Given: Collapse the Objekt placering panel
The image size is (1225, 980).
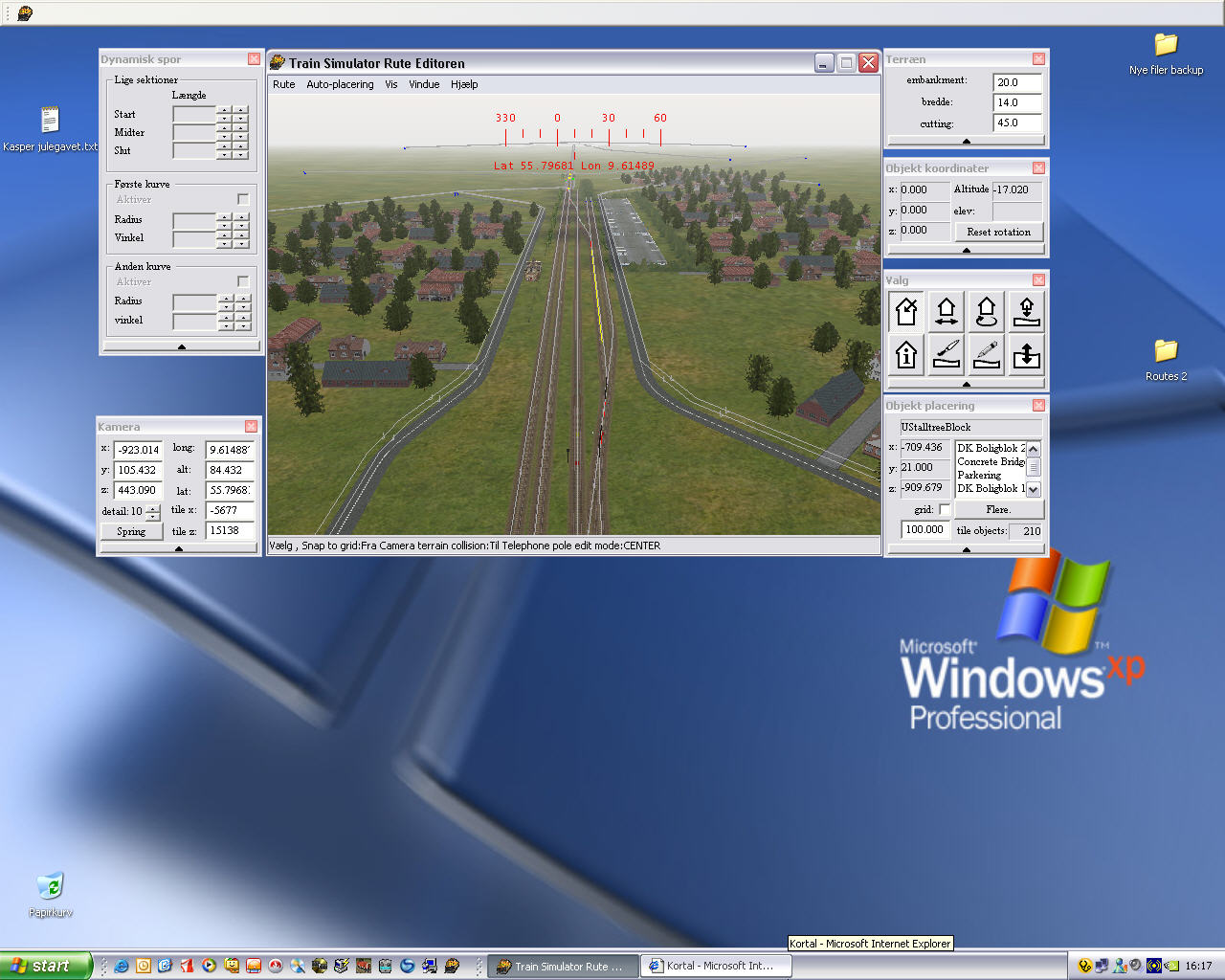Looking at the screenshot, I should click(x=966, y=549).
